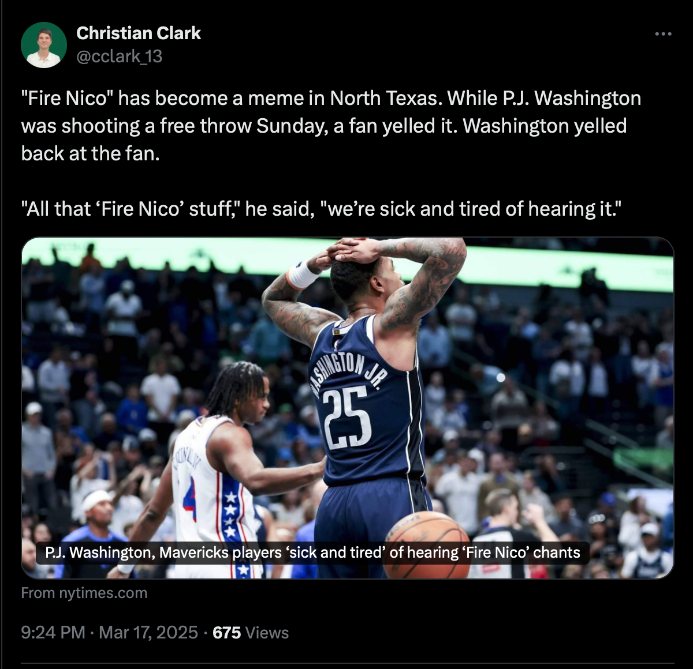Visit the @cclark_13 handle
This screenshot has height=669, width=693.
119,57
